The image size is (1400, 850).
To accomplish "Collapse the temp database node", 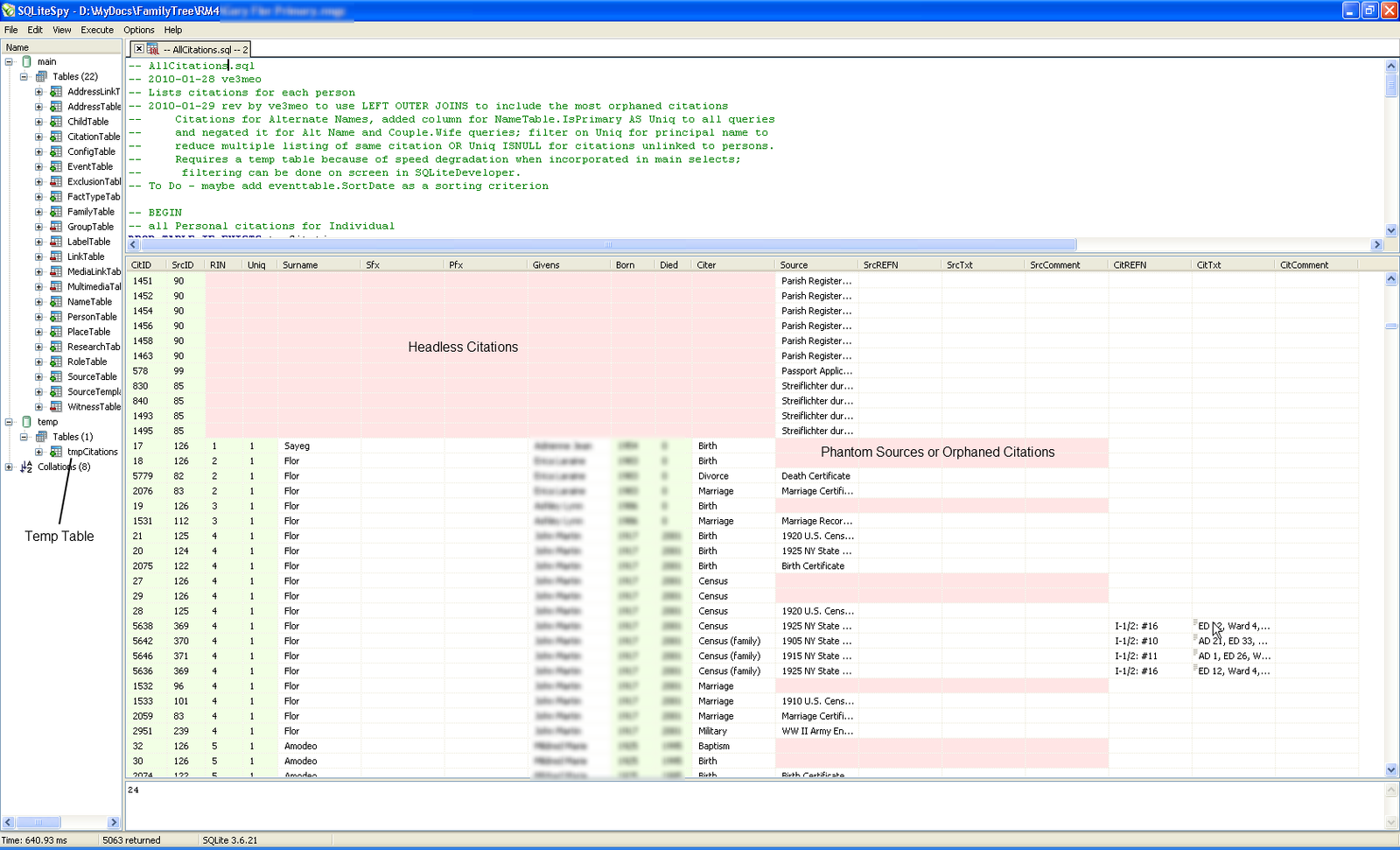I will 9,422.
